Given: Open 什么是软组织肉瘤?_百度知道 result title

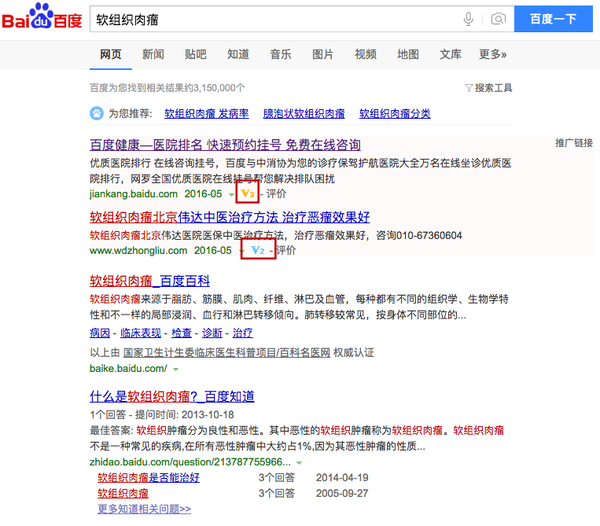Looking at the screenshot, I should 172,396.
